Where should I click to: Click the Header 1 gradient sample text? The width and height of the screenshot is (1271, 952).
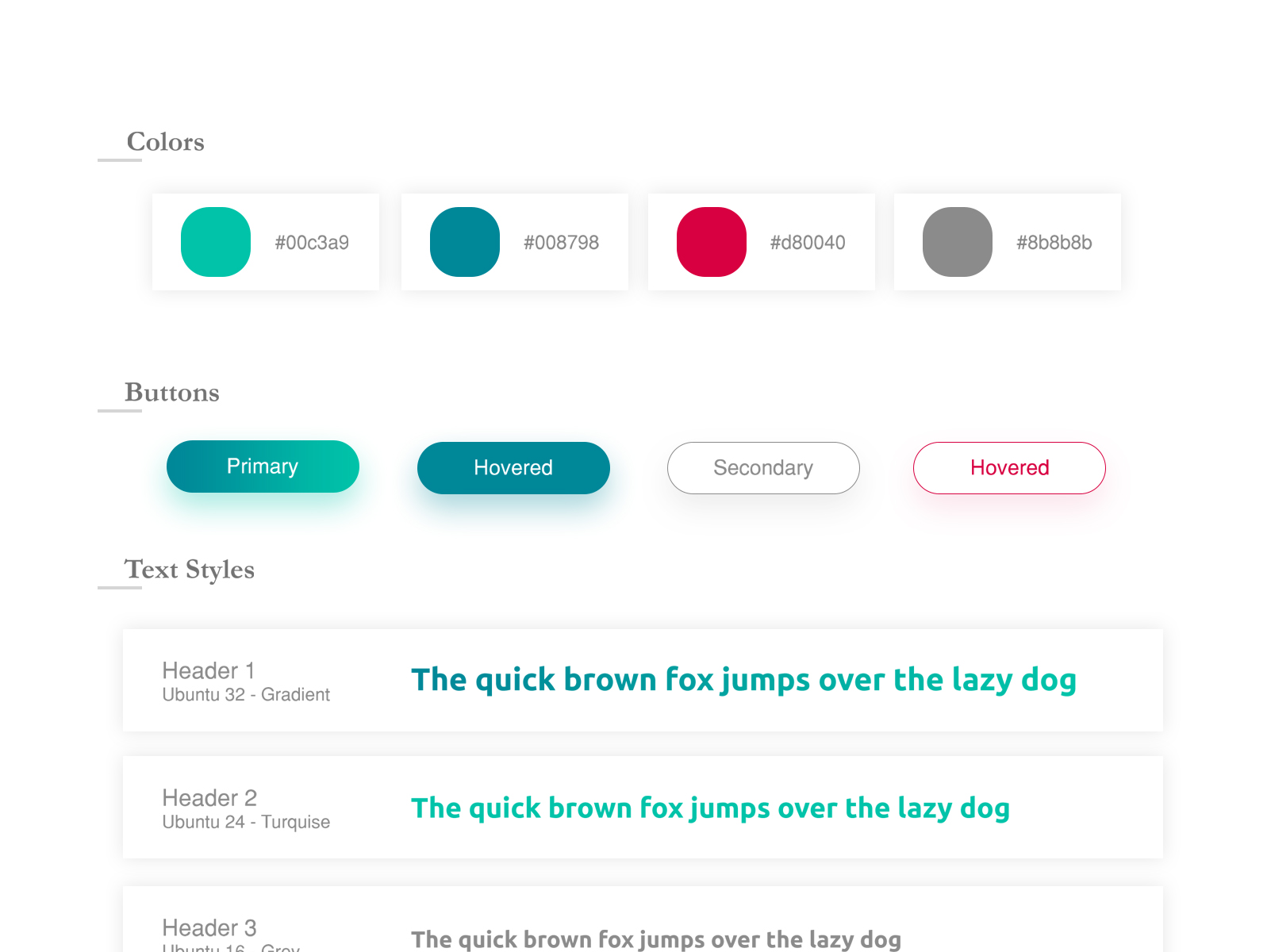click(744, 680)
